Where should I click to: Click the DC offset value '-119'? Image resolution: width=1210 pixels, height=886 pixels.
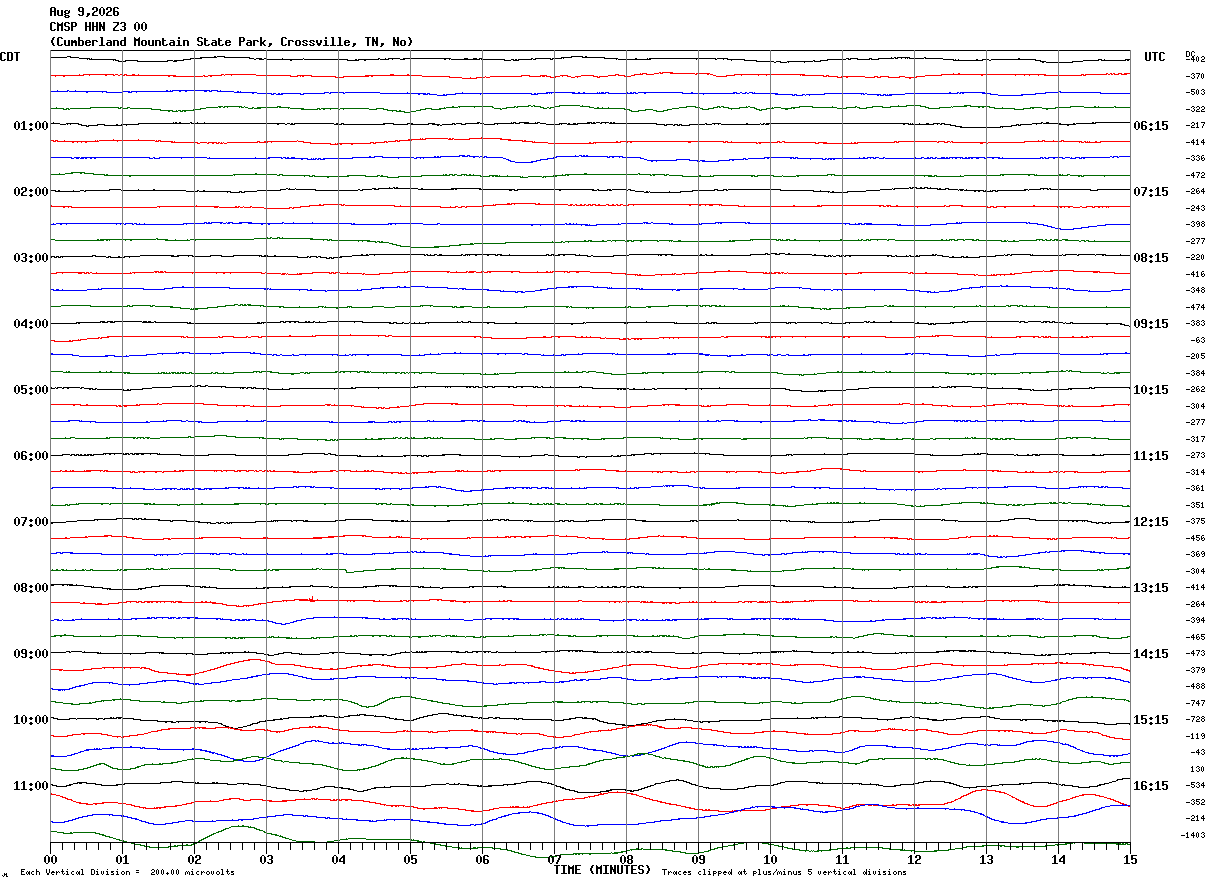[x=1195, y=736]
